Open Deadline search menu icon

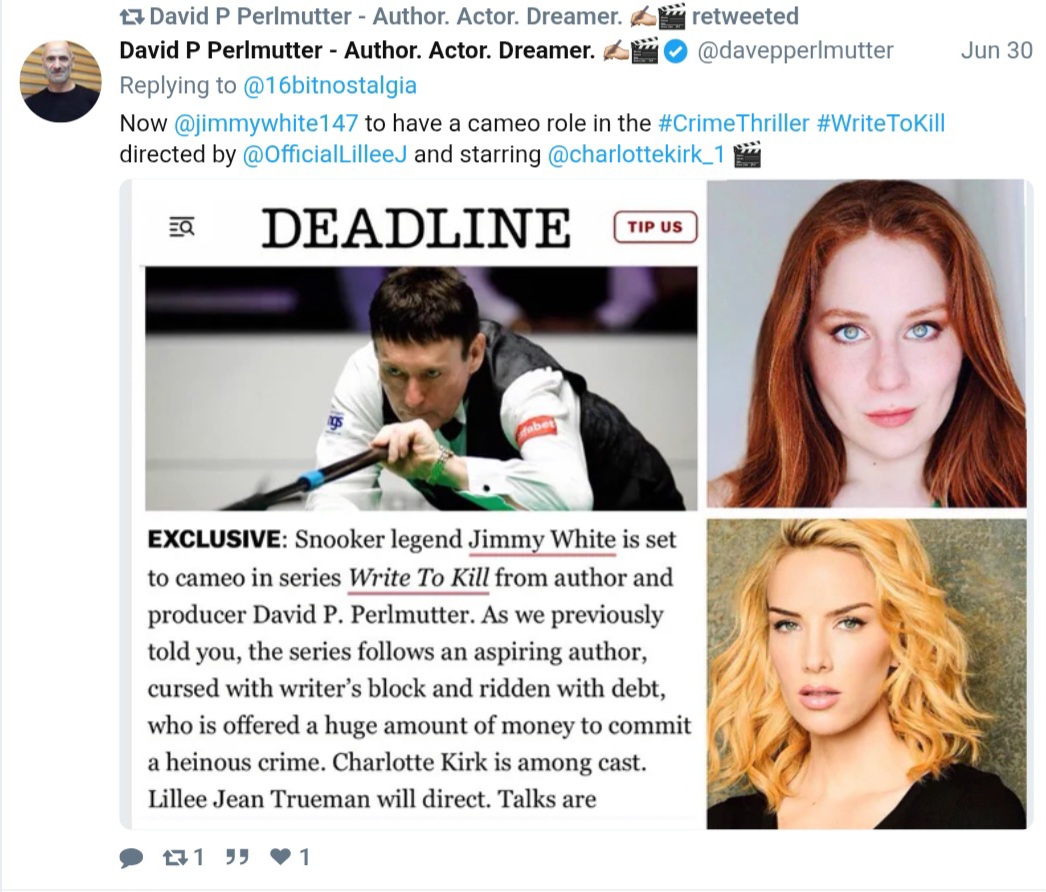181,227
